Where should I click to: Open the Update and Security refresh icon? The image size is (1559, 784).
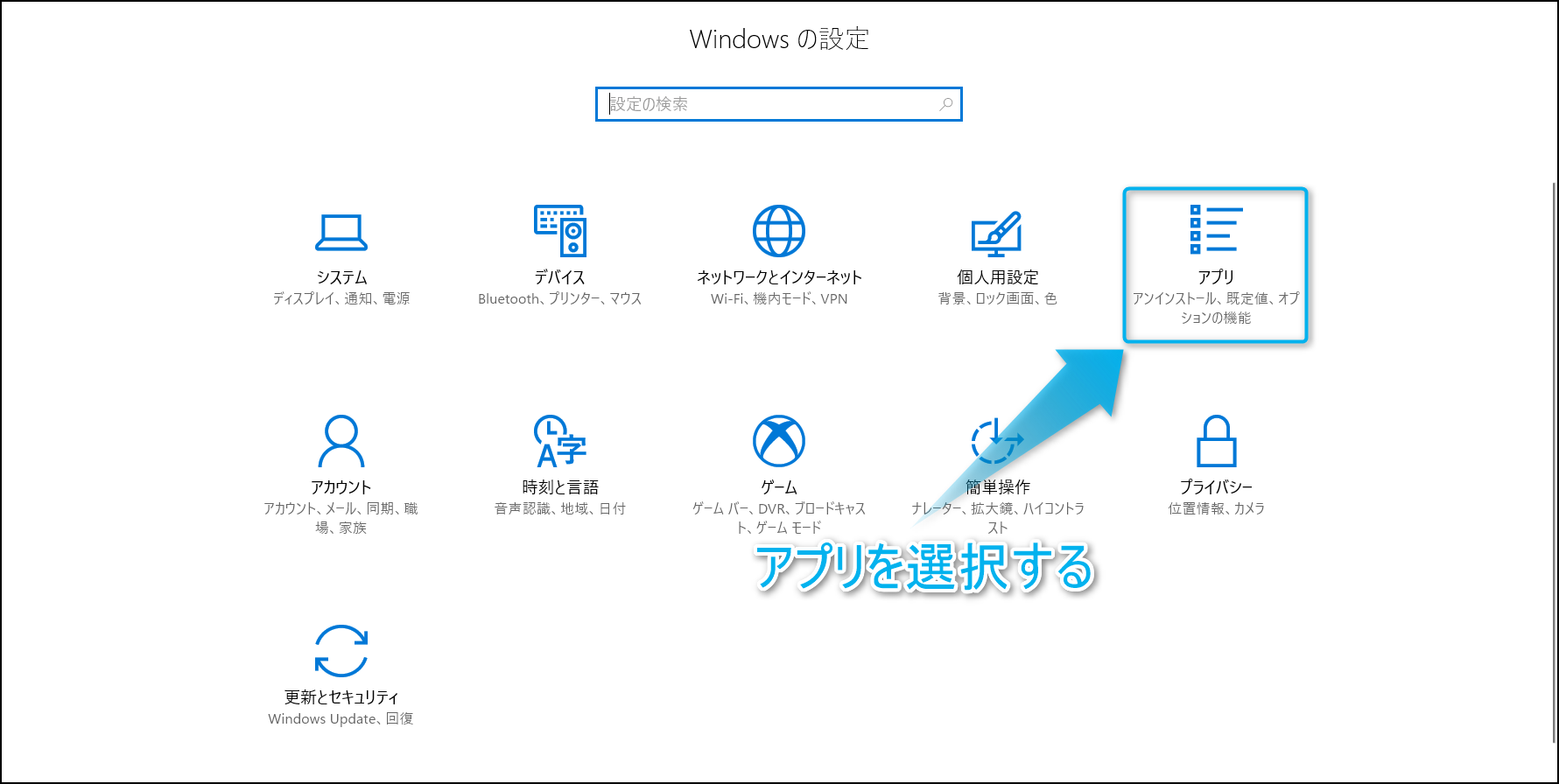coord(341,651)
